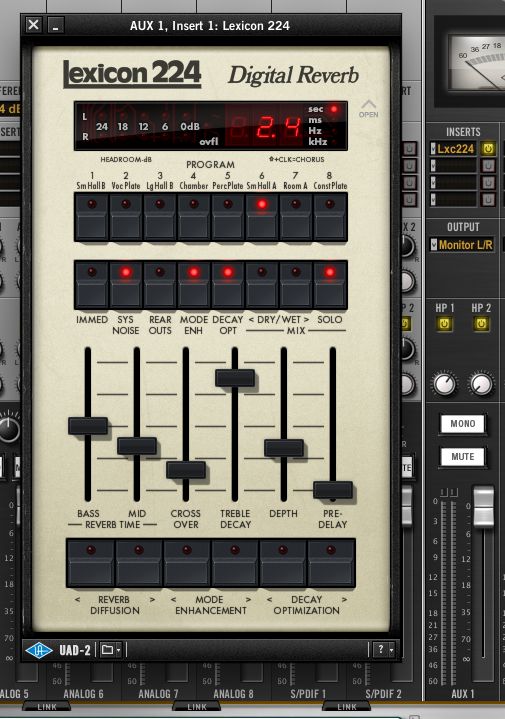Select program 4 Chamber button
The image size is (505, 719).
pos(194,217)
